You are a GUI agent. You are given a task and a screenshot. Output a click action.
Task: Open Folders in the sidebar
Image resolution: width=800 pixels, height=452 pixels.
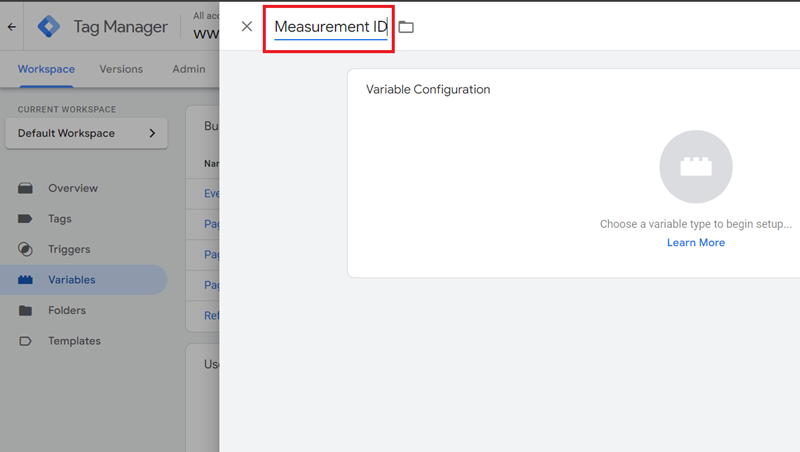pos(67,310)
